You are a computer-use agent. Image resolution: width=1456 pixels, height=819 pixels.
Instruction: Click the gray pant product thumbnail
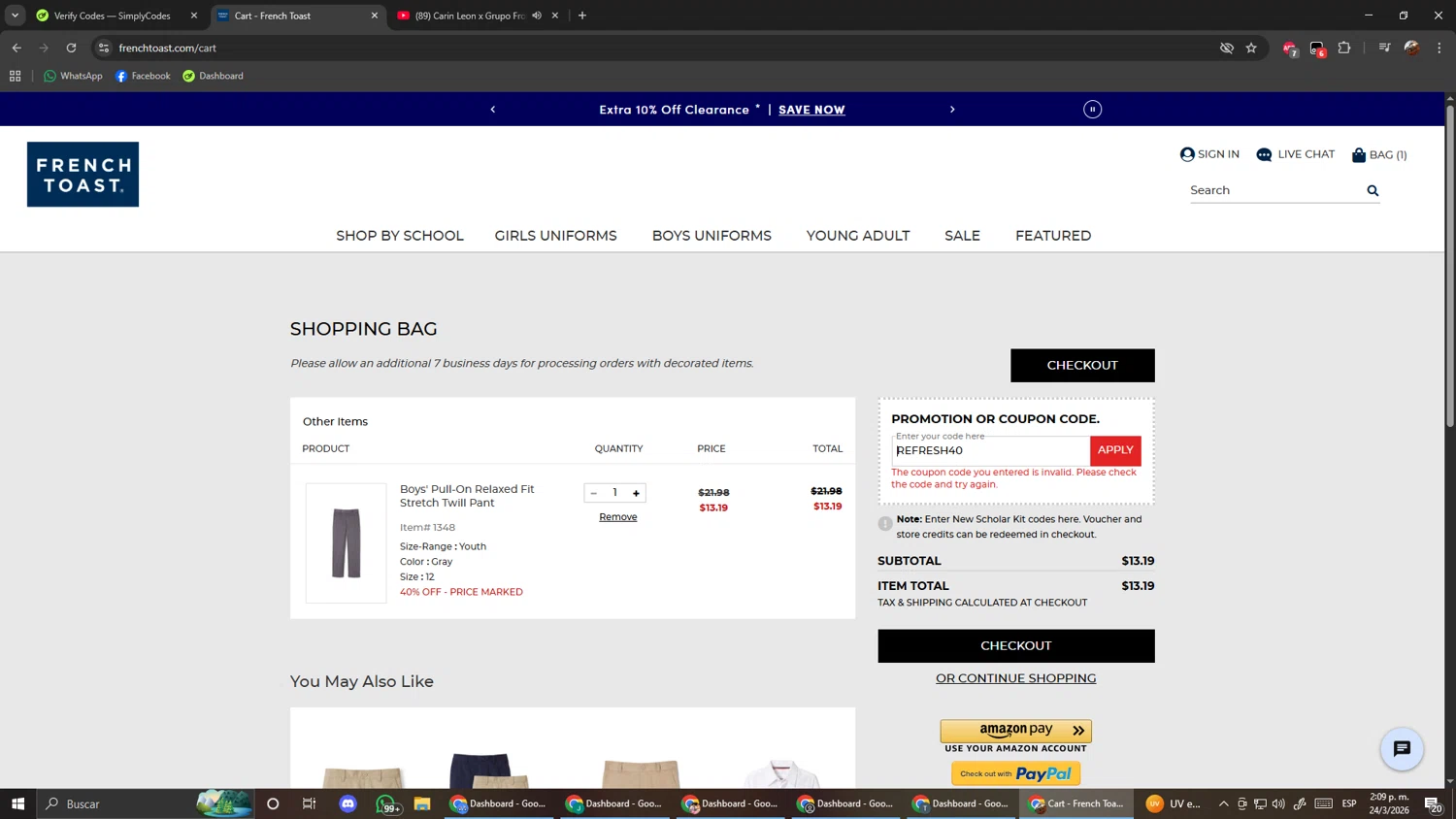coord(347,543)
